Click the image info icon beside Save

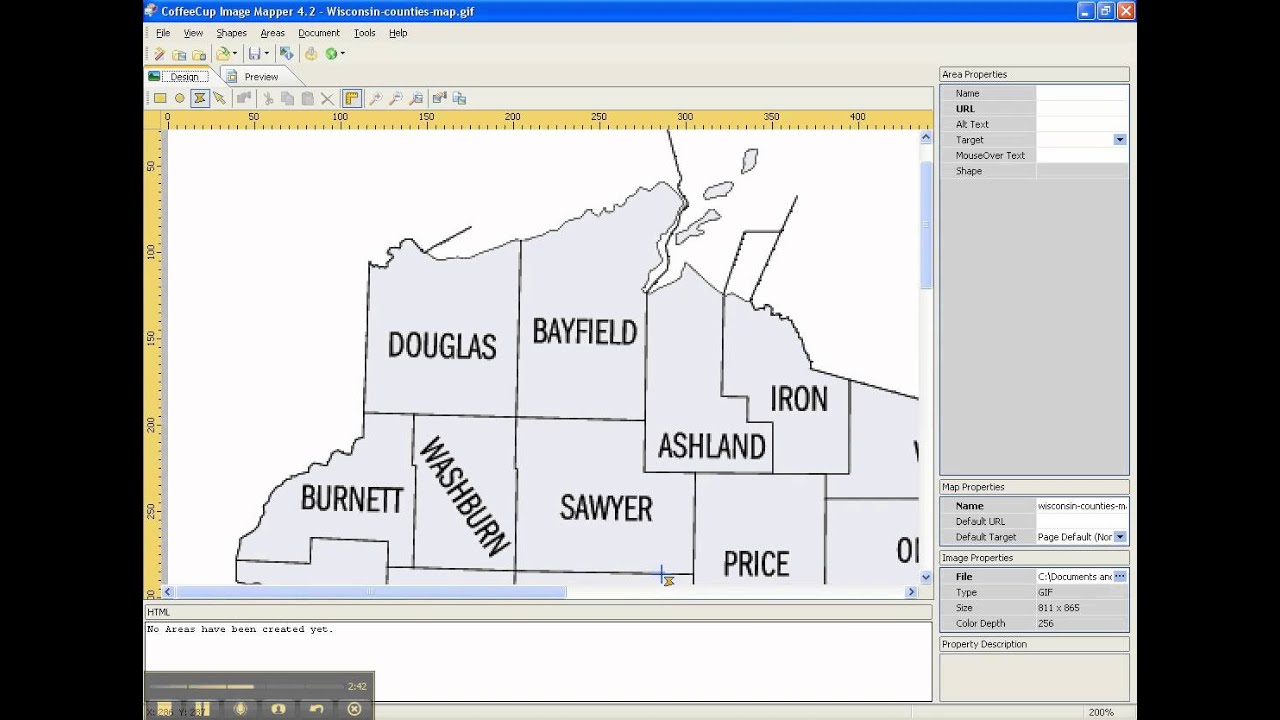point(287,54)
